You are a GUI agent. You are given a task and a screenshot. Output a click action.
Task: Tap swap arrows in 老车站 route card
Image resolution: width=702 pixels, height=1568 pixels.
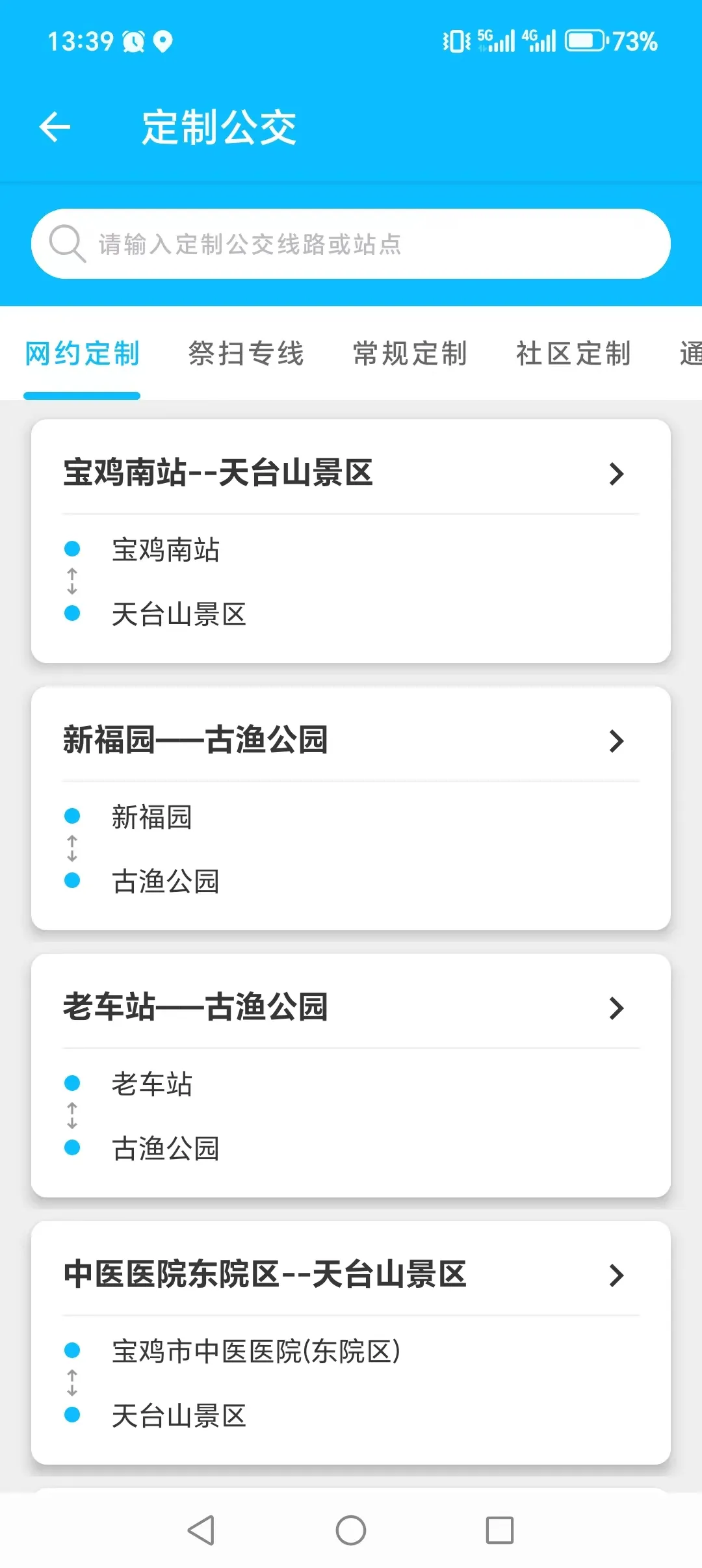click(72, 1116)
